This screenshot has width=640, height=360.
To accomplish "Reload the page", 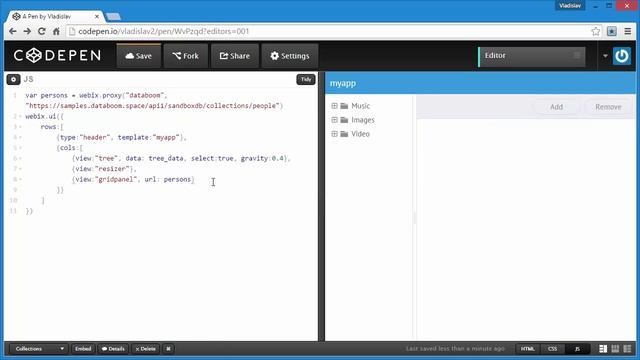I will [42, 31].
